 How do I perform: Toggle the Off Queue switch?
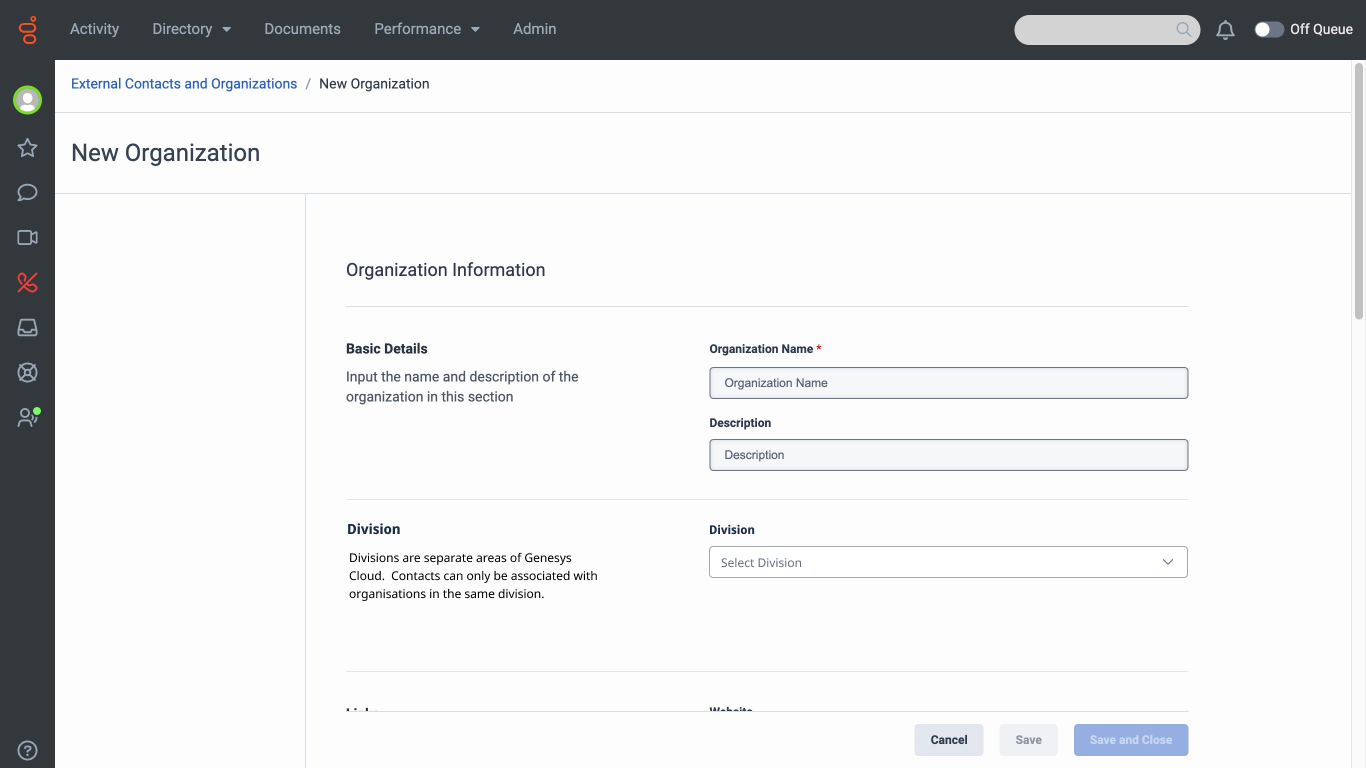(1269, 30)
